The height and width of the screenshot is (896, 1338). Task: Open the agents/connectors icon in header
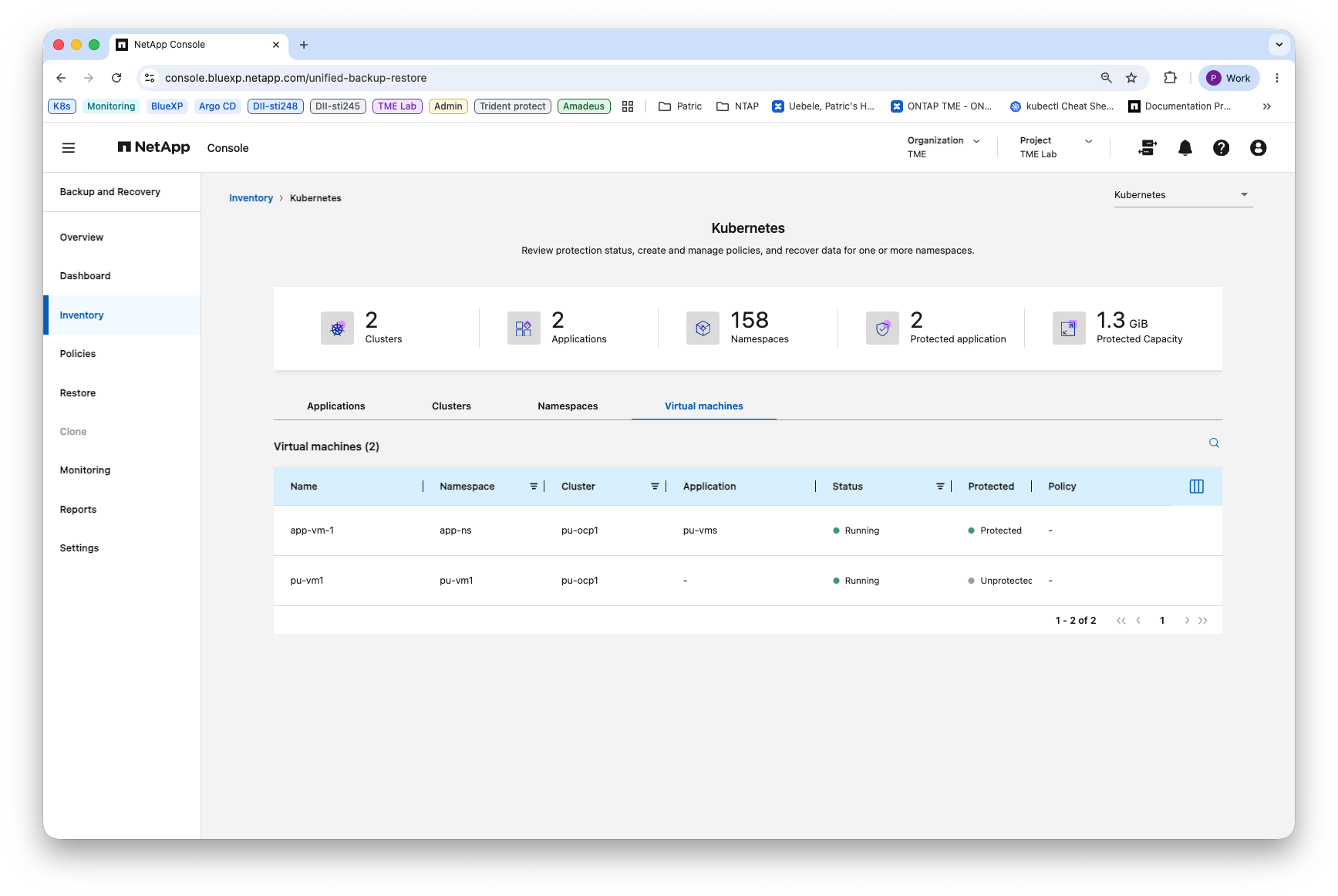(x=1148, y=148)
